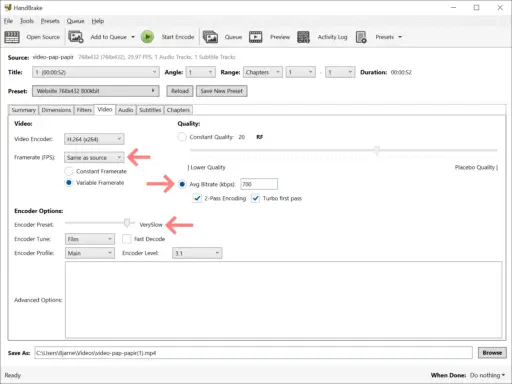The image size is (512, 384).
Task: Open the File menu
Action: pyautogui.click(x=8, y=21)
